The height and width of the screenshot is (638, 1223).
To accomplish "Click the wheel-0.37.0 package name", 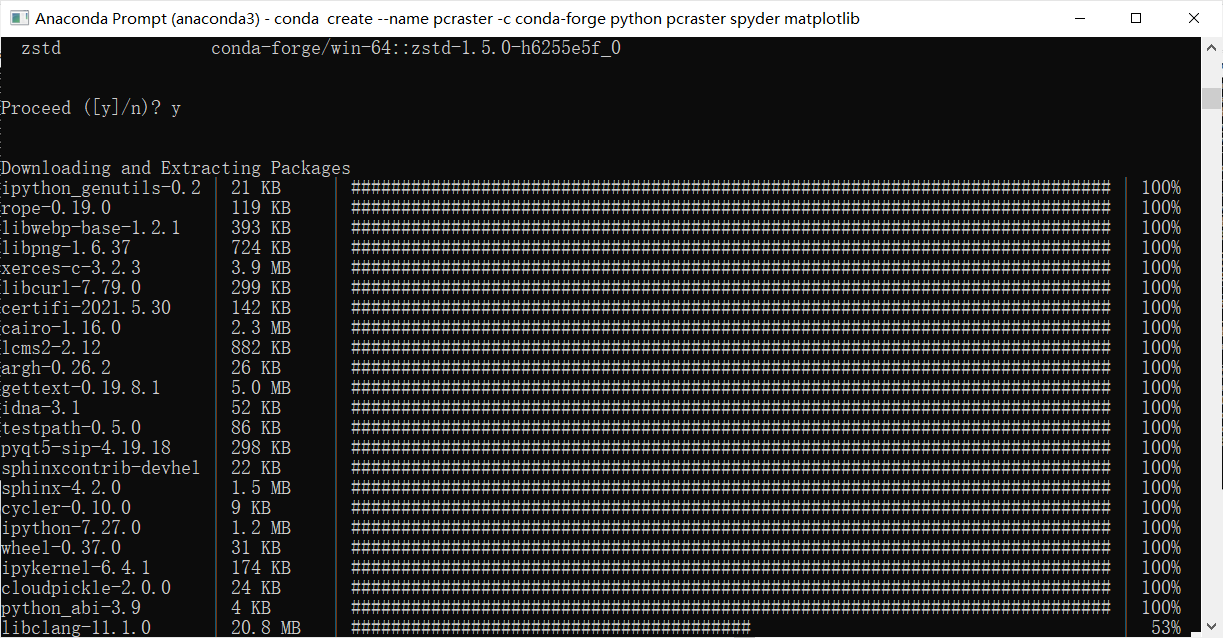I will [61, 548].
